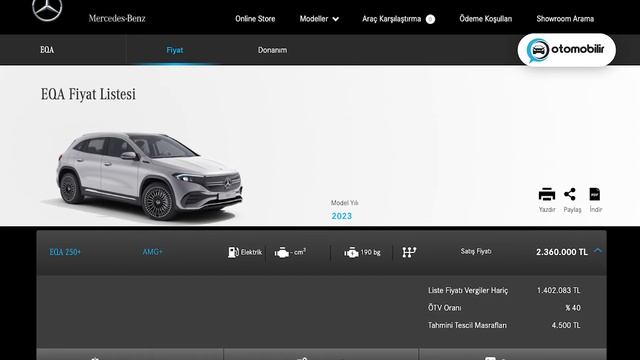Select the EQA tab

point(47,50)
